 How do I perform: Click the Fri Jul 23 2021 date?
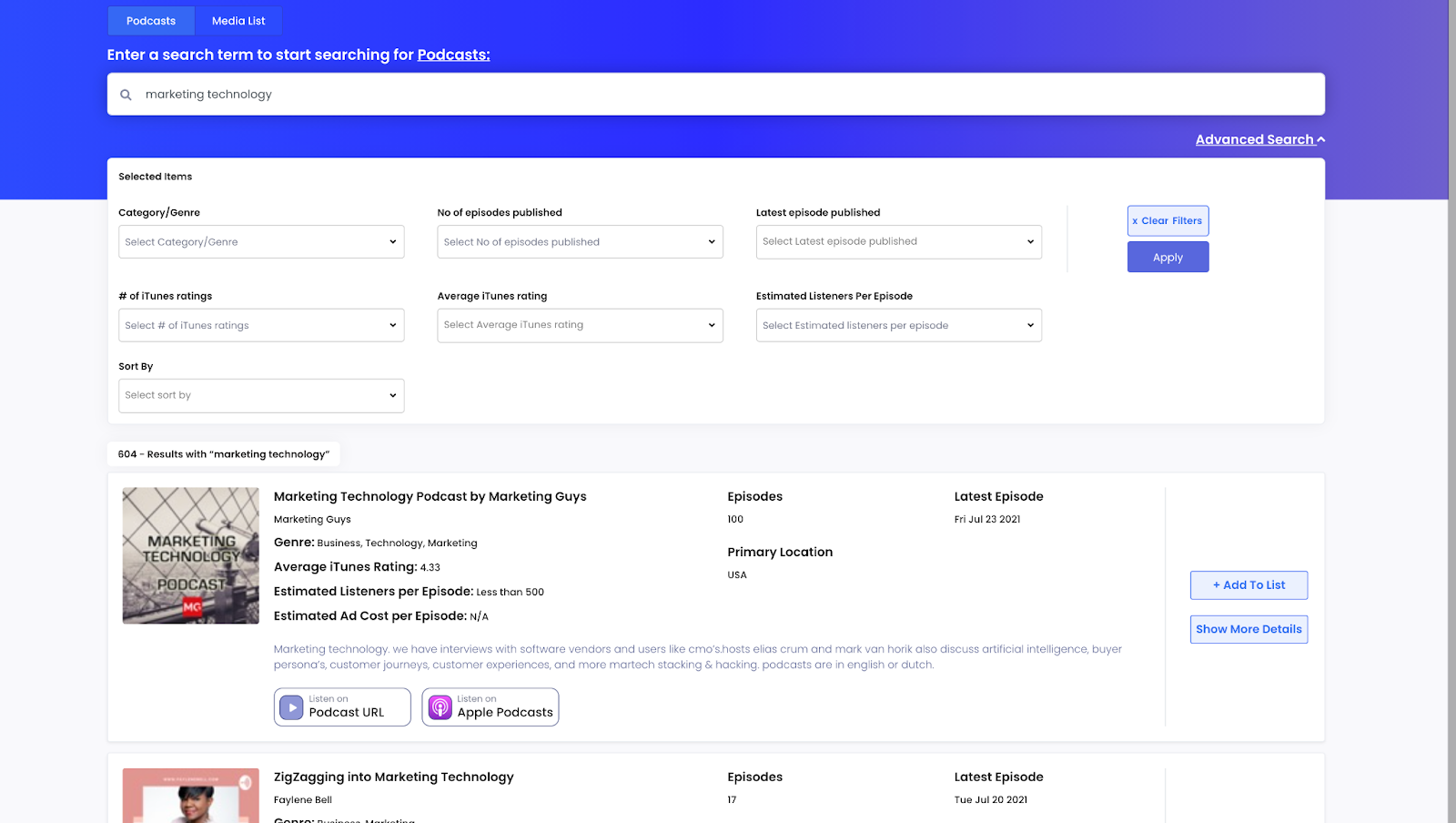pos(987,520)
